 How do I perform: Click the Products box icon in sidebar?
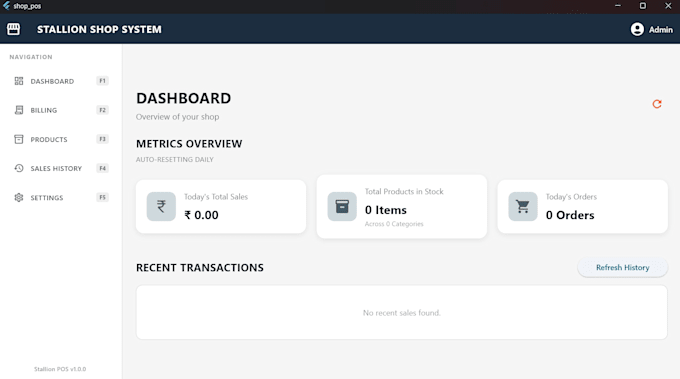point(19,139)
